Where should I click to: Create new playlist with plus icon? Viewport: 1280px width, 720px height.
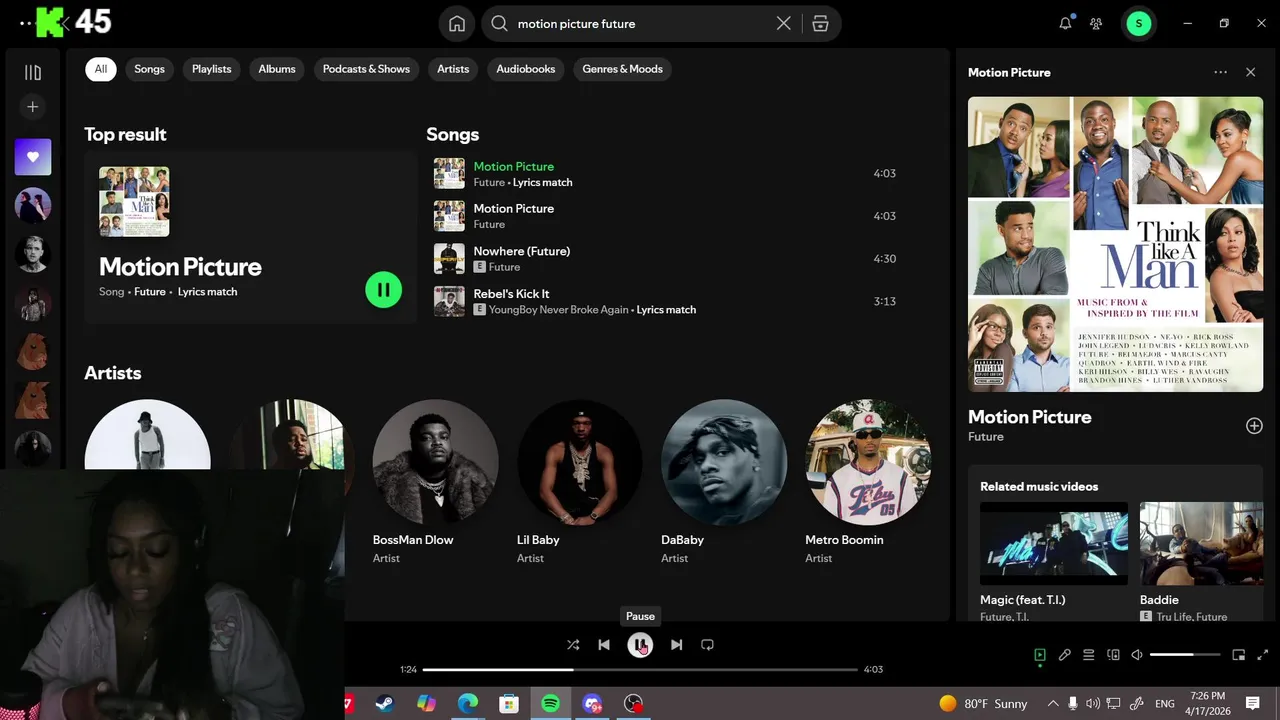point(33,107)
